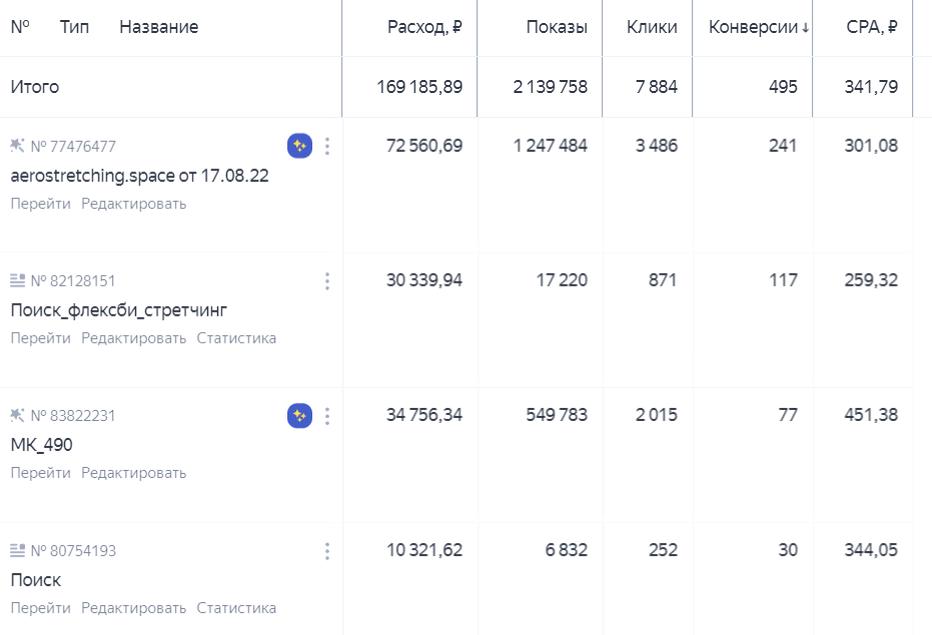This screenshot has height=635, width=932.
Task: Open three-dot menu for campaign 80754193
Action: point(327,551)
